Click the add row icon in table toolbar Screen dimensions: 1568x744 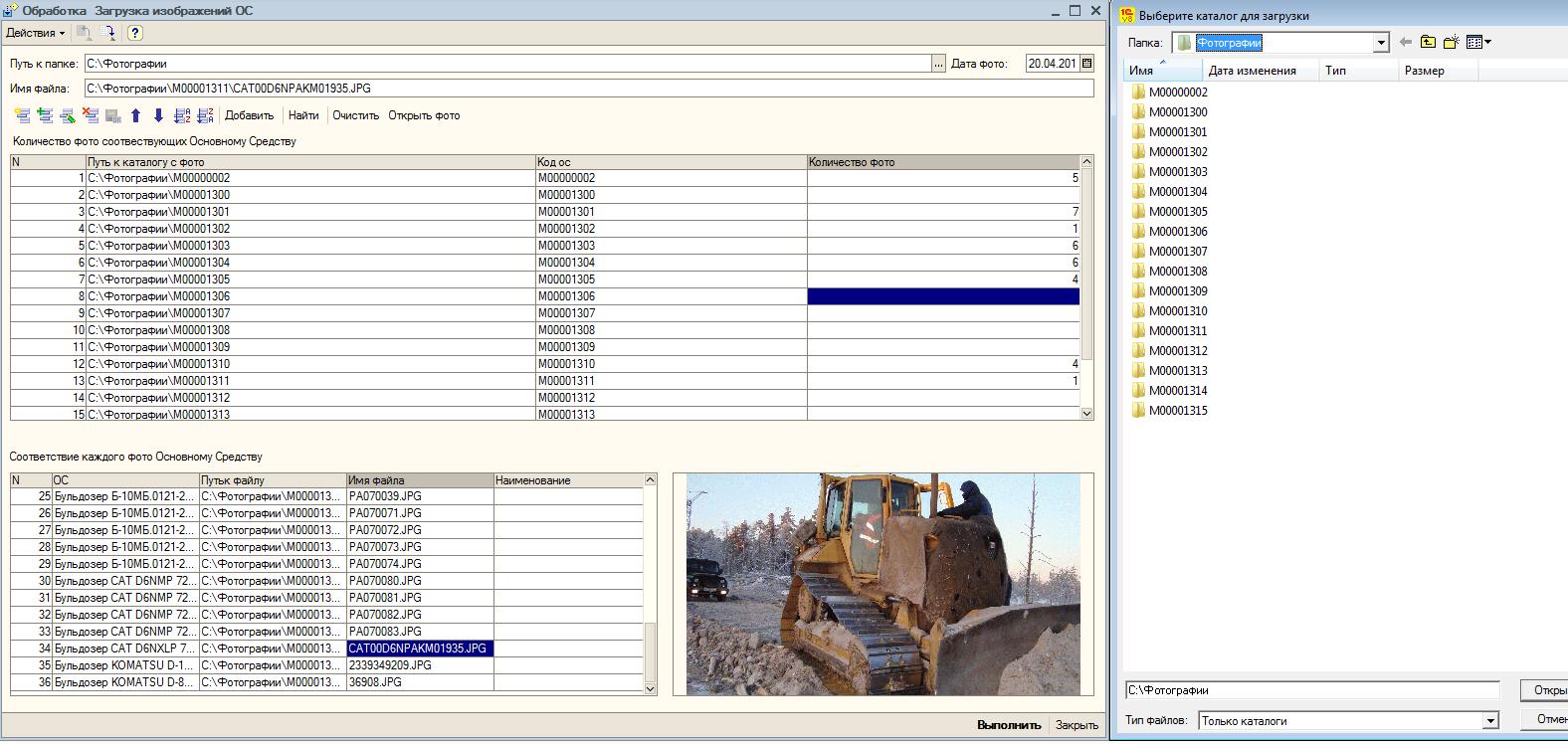tap(22, 115)
